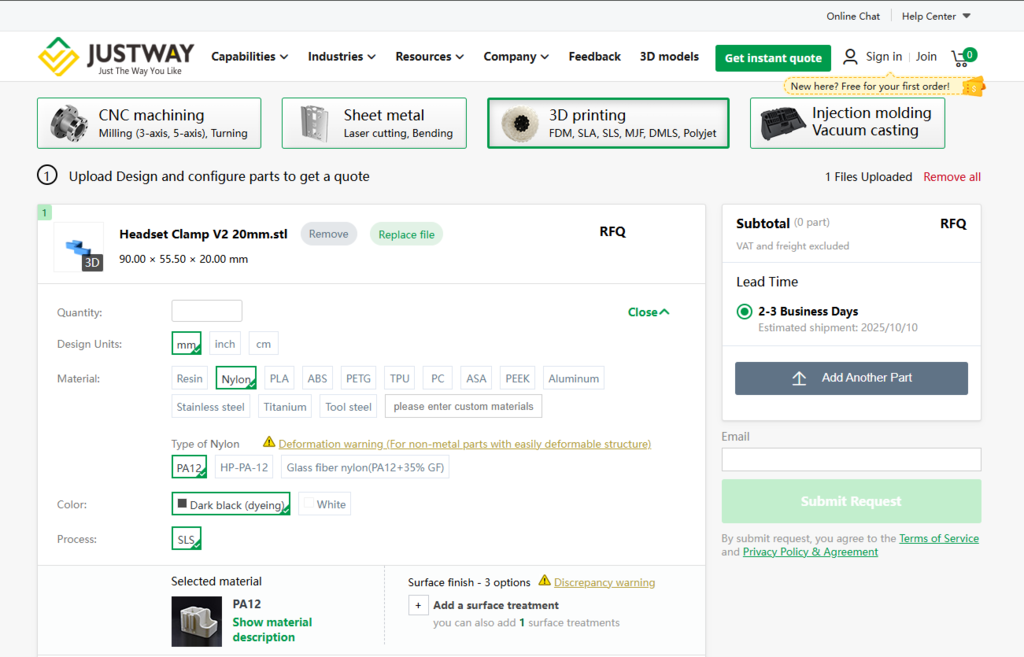The image size is (1024, 657).
Task: Select cm design unit
Action: 263,344
